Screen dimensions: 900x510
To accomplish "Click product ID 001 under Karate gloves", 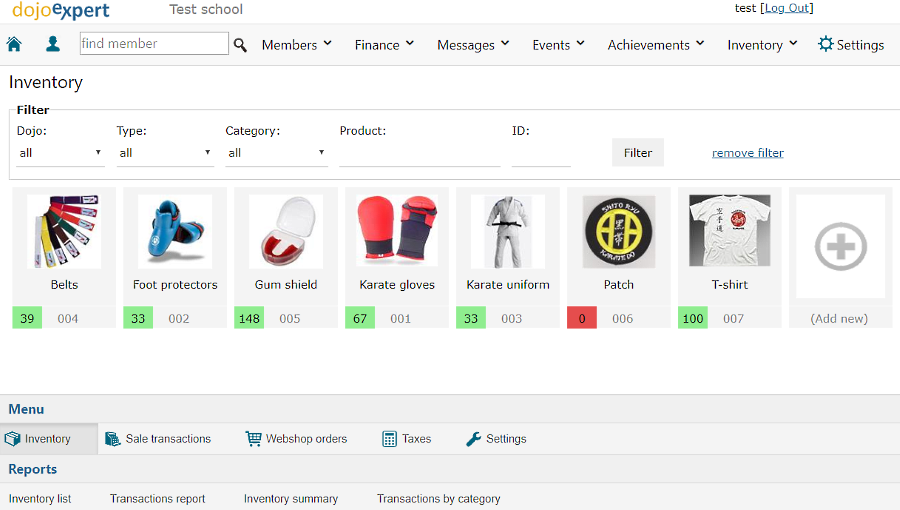I will pyautogui.click(x=401, y=318).
